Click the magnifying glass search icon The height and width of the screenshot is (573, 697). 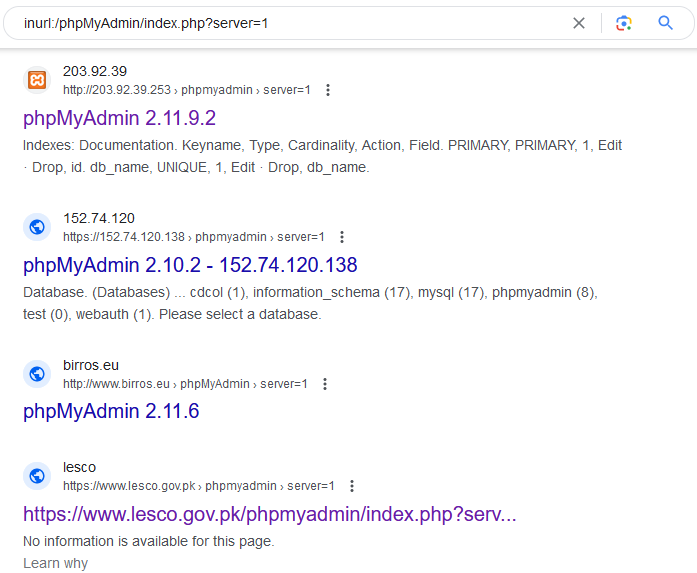click(x=666, y=23)
